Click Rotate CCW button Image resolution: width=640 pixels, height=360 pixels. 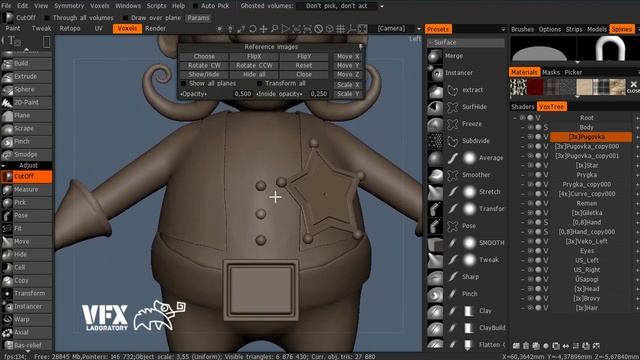tap(254, 65)
